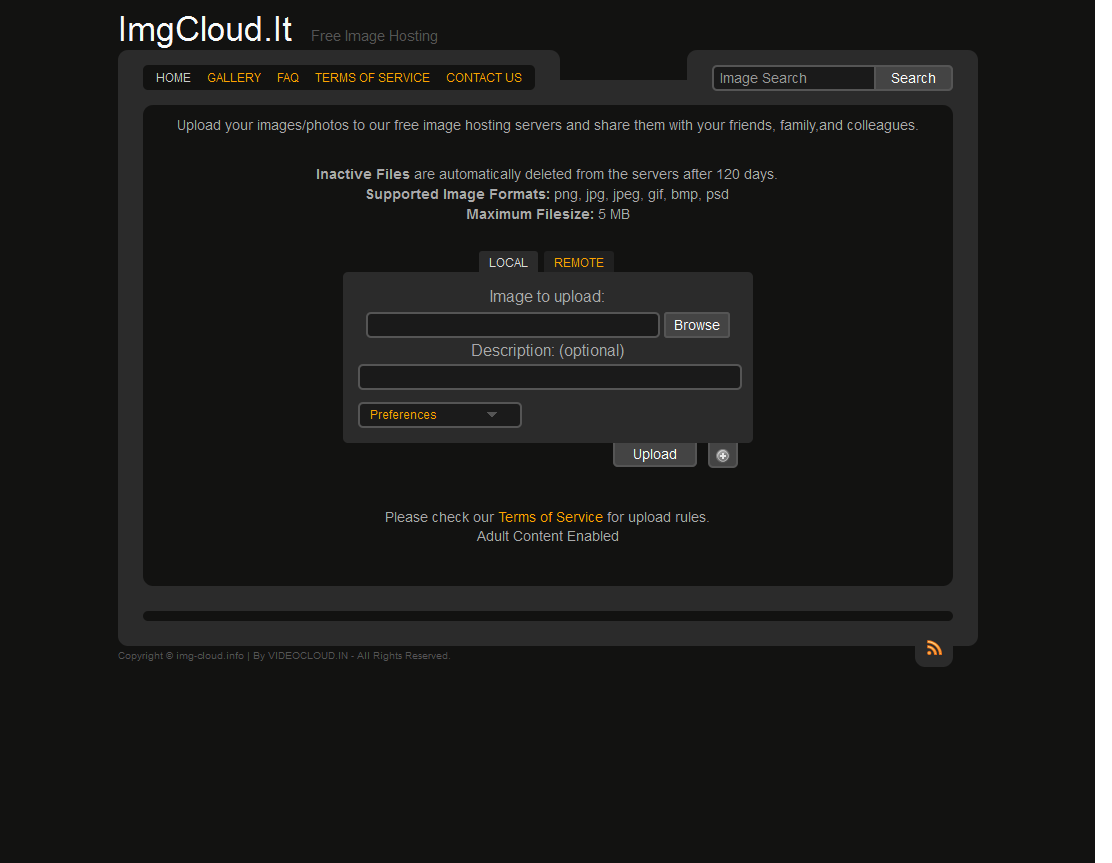Click the plus icon beside Upload

[x=722, y=455]
